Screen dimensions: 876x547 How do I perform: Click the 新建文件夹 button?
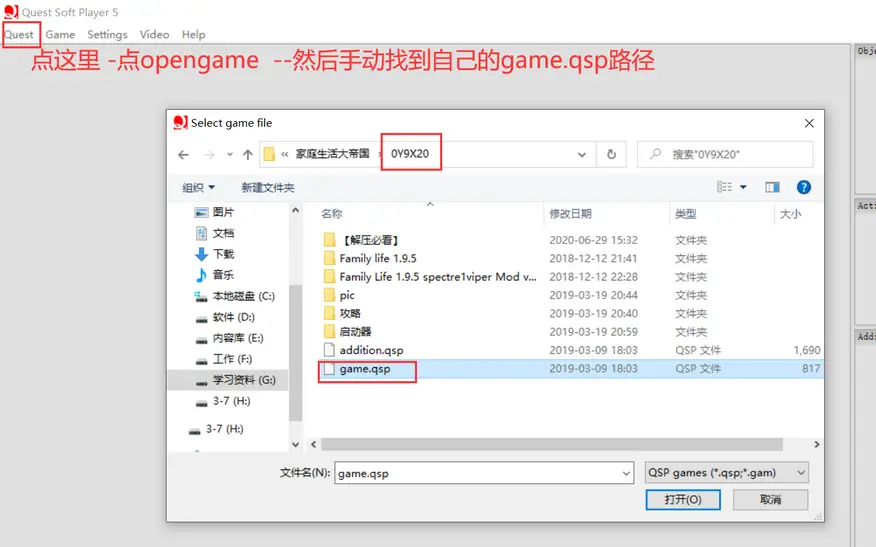click(x=267, y=187)
